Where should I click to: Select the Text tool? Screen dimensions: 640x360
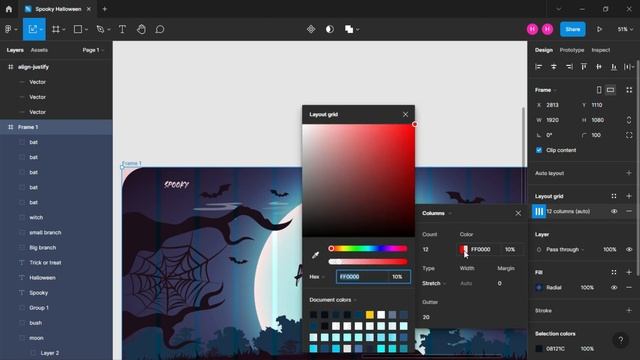(x=122, y=29)
